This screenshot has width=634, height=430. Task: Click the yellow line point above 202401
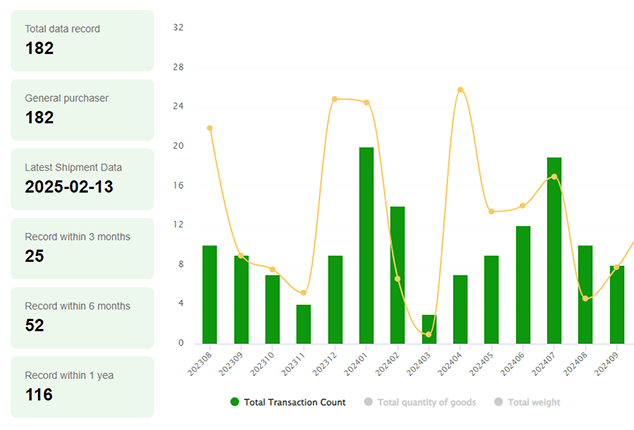pyautogui.click(x=366, y=103)
